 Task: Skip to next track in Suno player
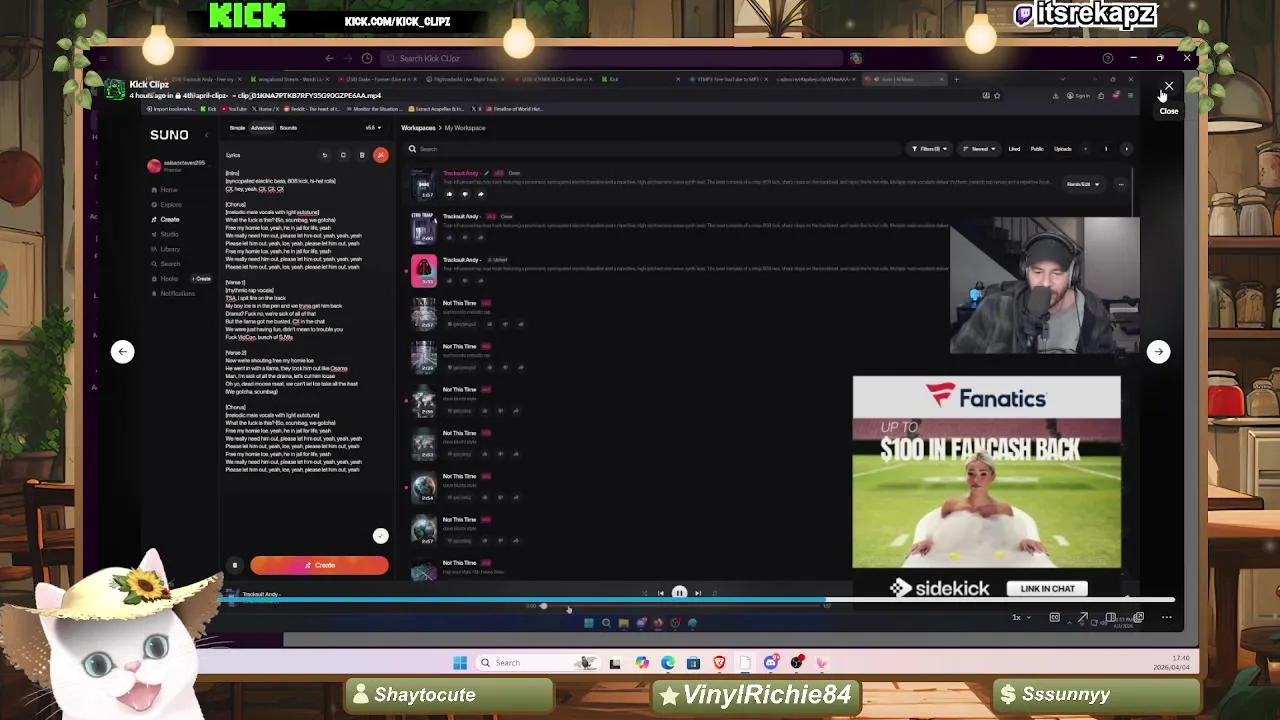(698, 593)
